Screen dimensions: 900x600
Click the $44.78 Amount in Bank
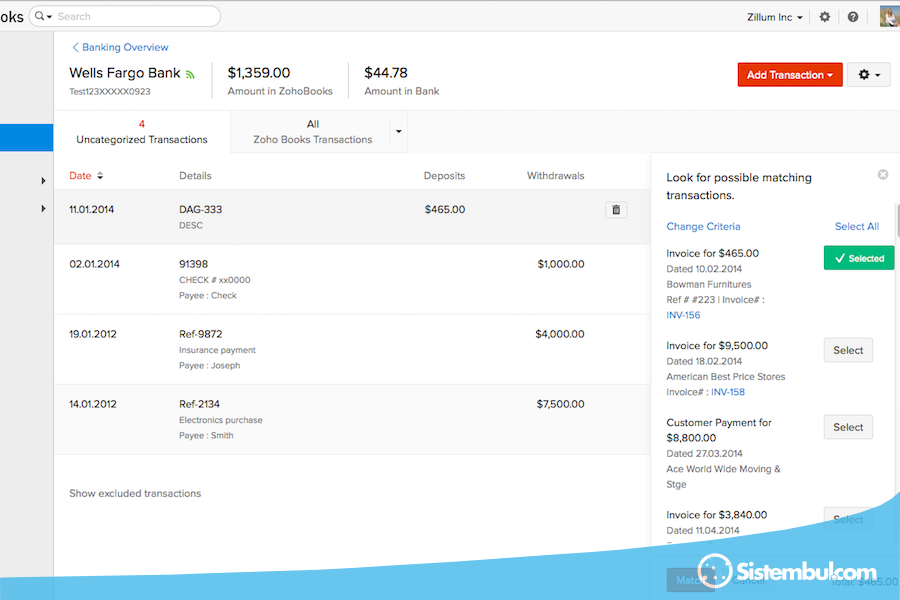coord(386,73)
